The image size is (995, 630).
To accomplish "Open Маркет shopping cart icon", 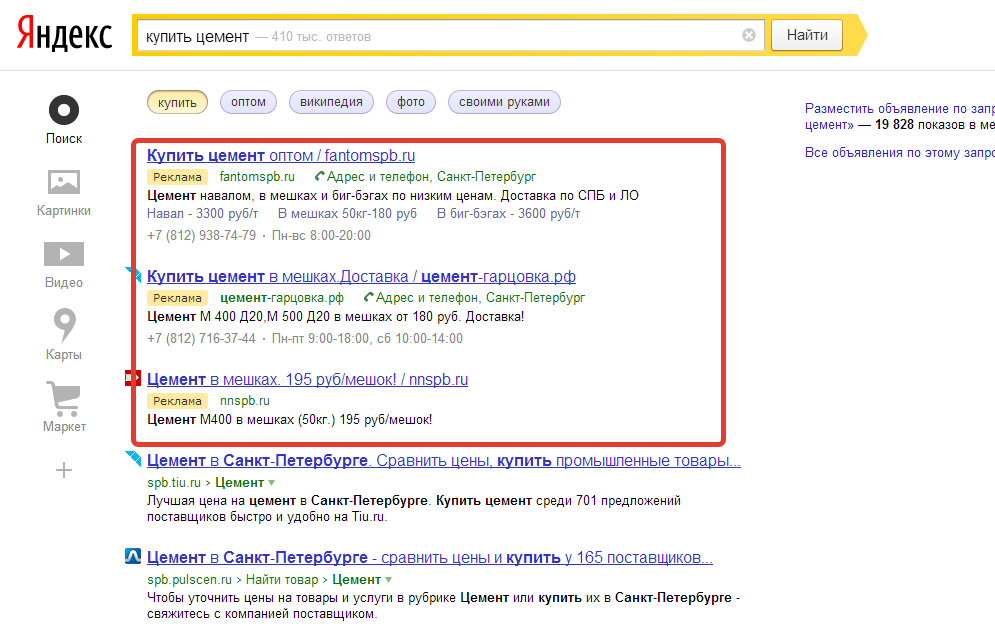I will coord(63,398).
